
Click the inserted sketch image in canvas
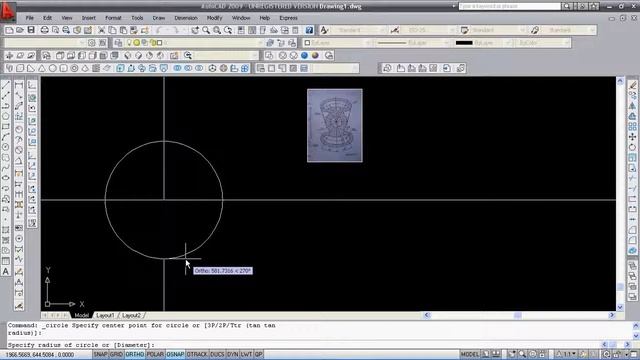[335, 125]
